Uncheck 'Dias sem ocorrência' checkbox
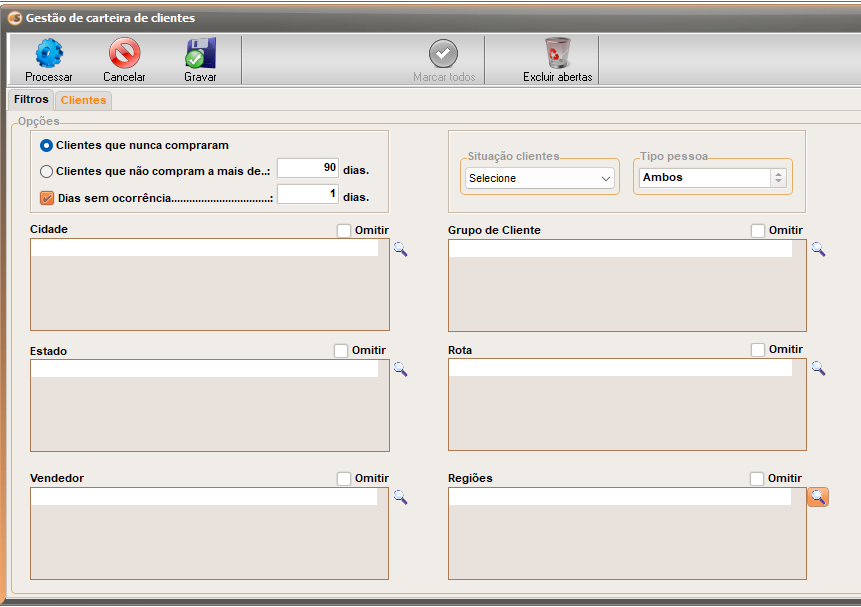861x607 pixels. 46,198
